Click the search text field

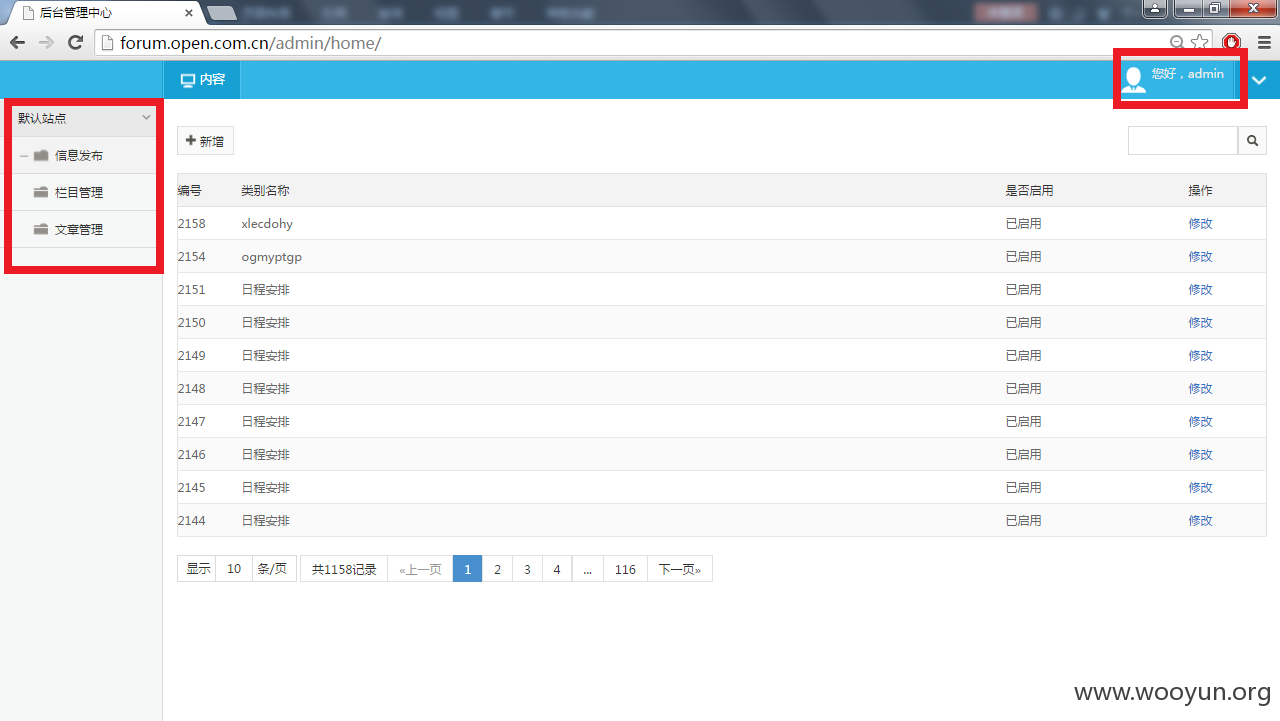[1183, 141]
